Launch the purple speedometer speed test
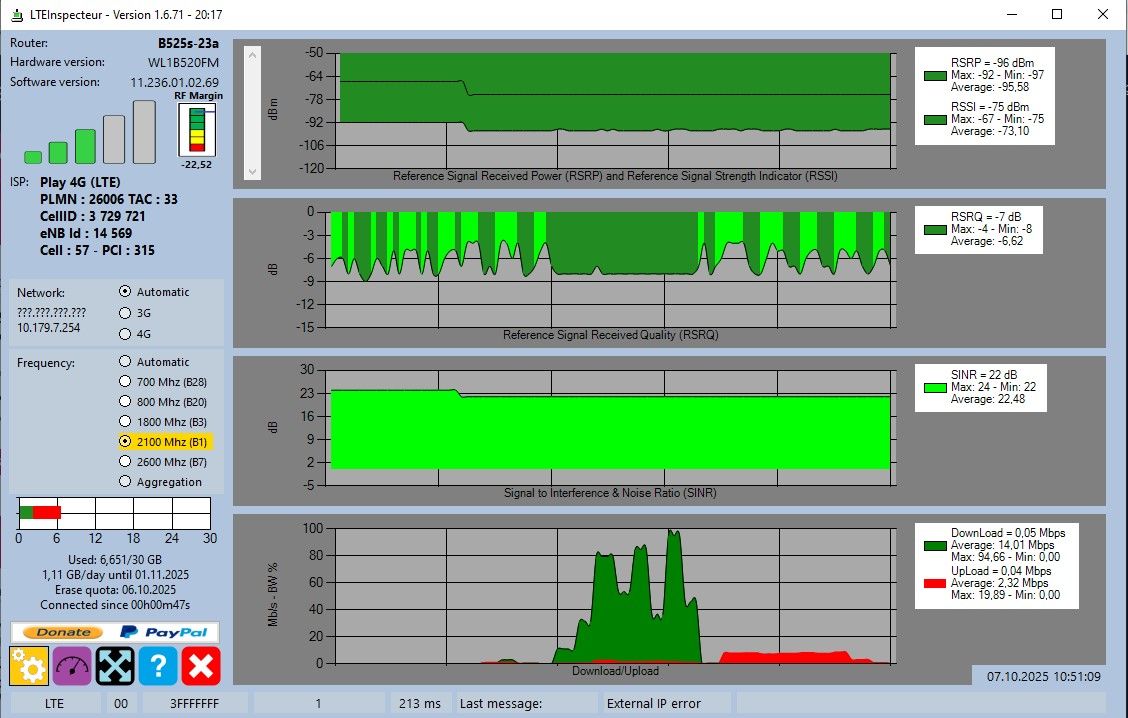The image size is (1128, 718). tap(72, 666)
